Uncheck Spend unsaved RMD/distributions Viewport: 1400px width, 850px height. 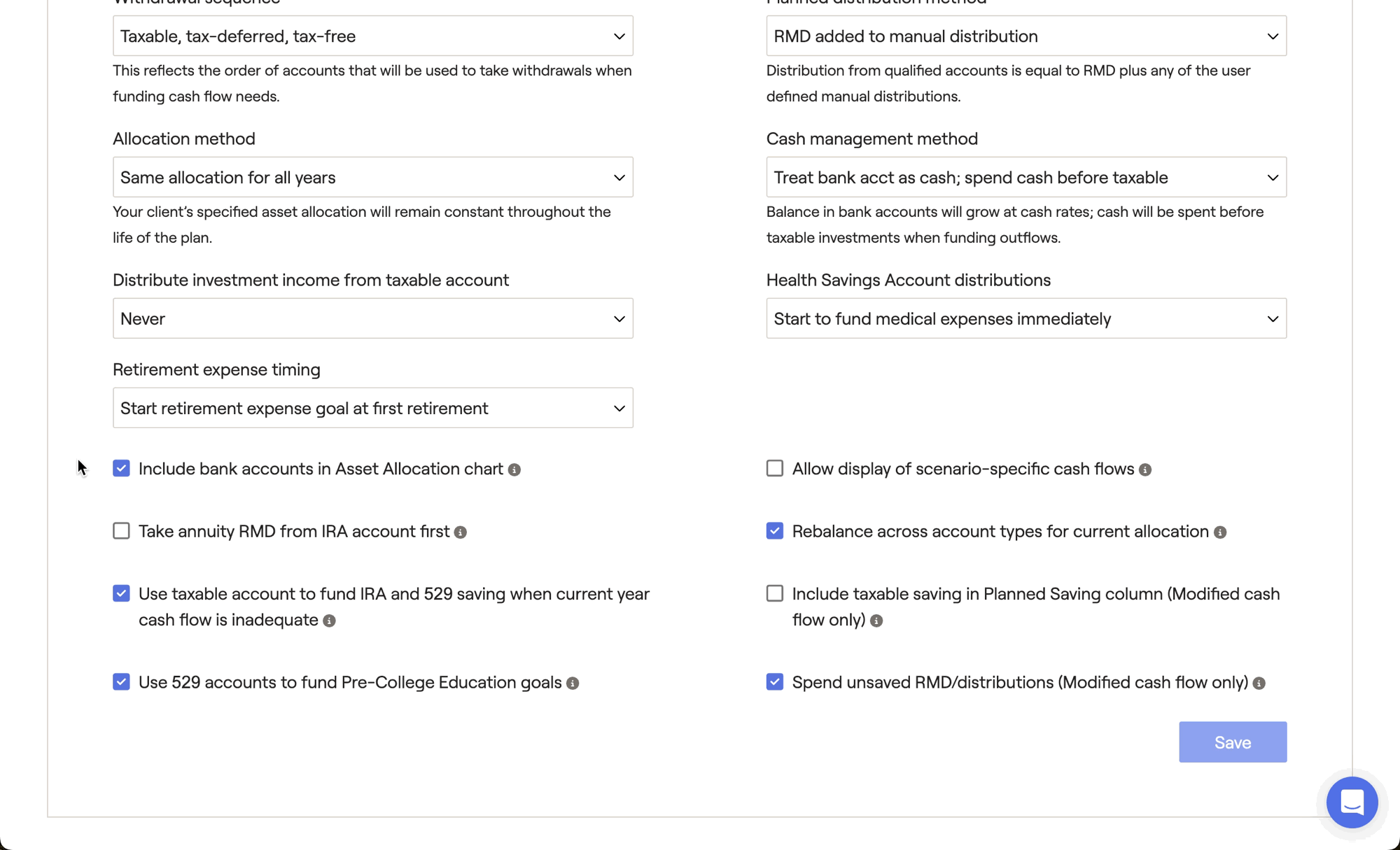[x=775, y=681]
